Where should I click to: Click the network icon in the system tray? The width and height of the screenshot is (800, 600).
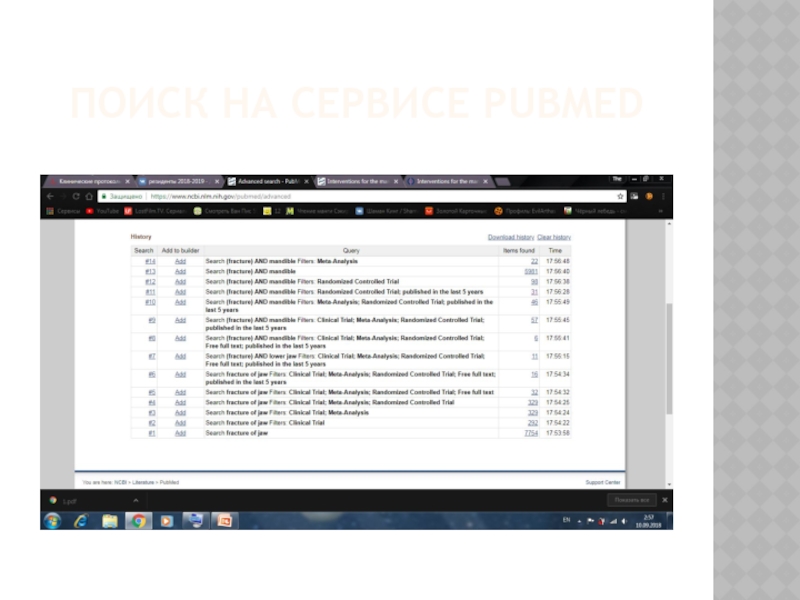pyautogui.click(x=613, y=521)
